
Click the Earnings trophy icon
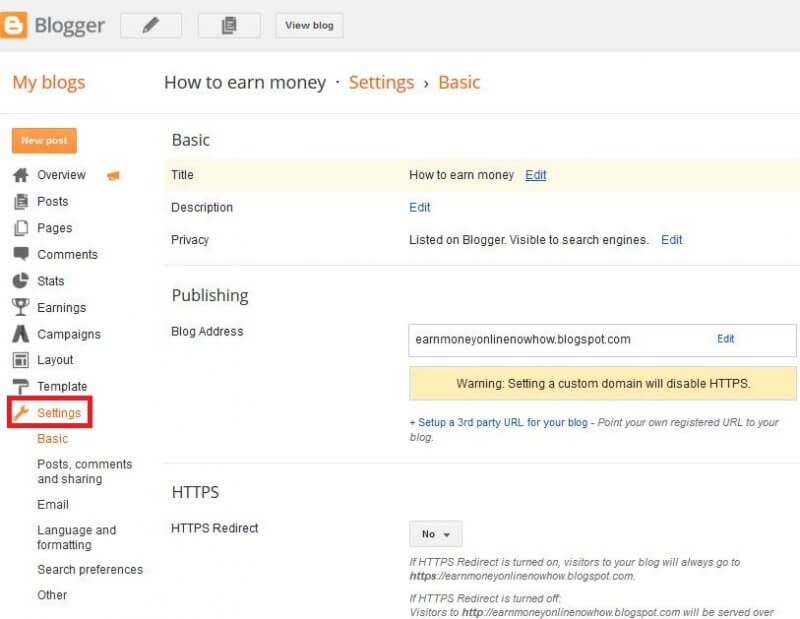tap(20, 307)
